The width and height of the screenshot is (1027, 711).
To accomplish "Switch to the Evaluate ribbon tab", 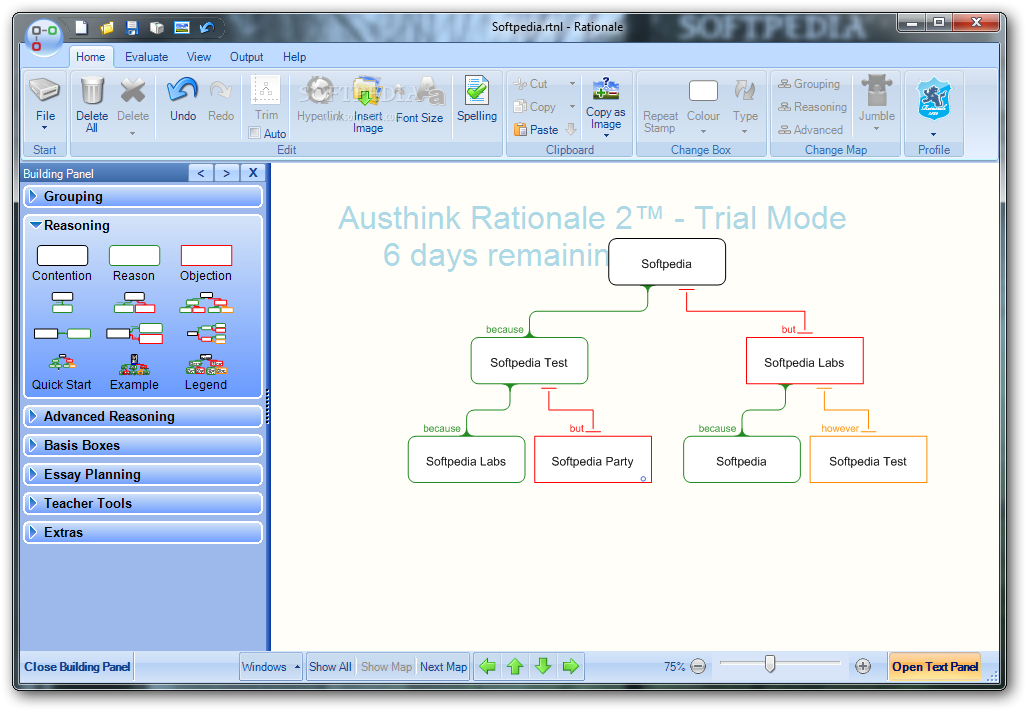I will point(146,57).
